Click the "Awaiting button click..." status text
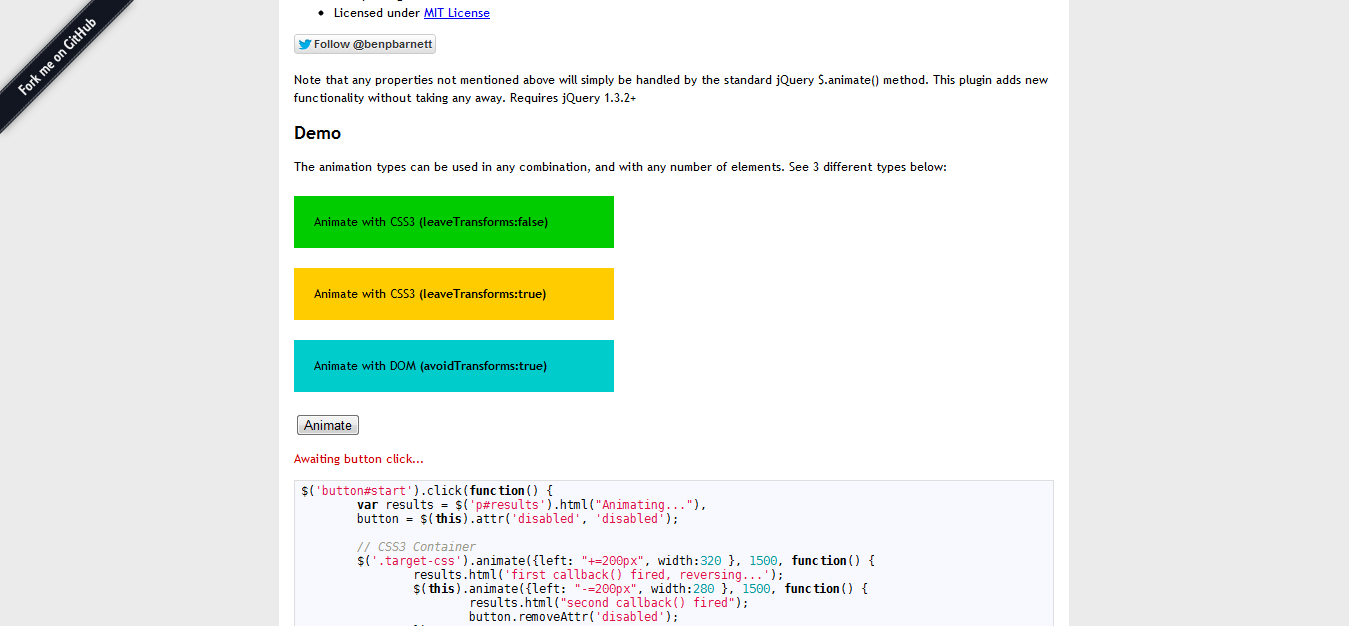 [x=357, y=458]
